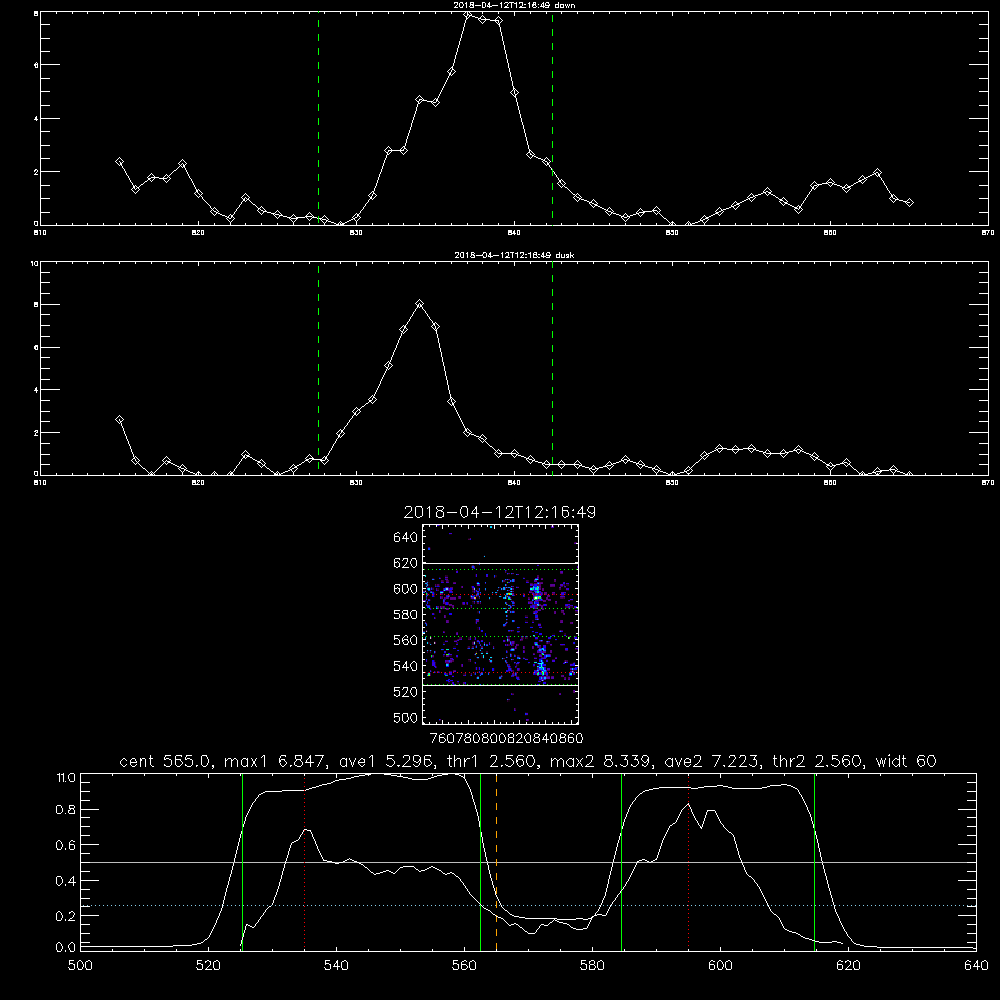This screenshot has height=1000, width=1000.
Task: Click the detector image's y-axis label 520
Action: pyautogui.click(x=406, y=692)
